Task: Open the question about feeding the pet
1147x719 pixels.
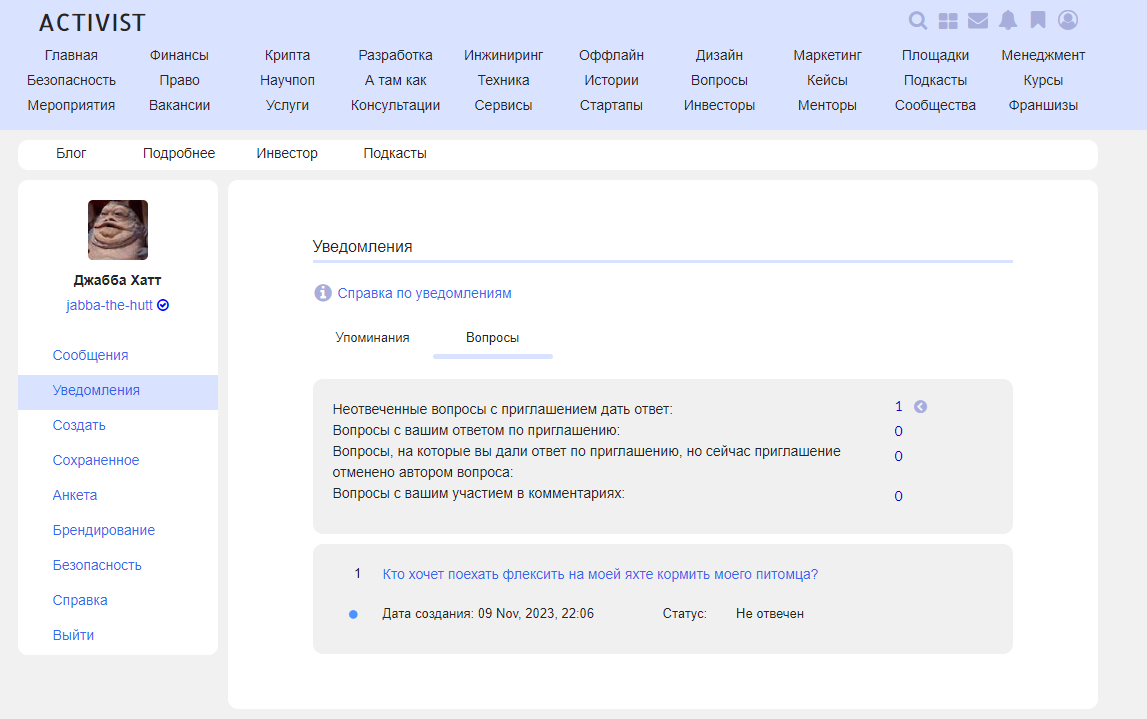Action: point(600,574)
